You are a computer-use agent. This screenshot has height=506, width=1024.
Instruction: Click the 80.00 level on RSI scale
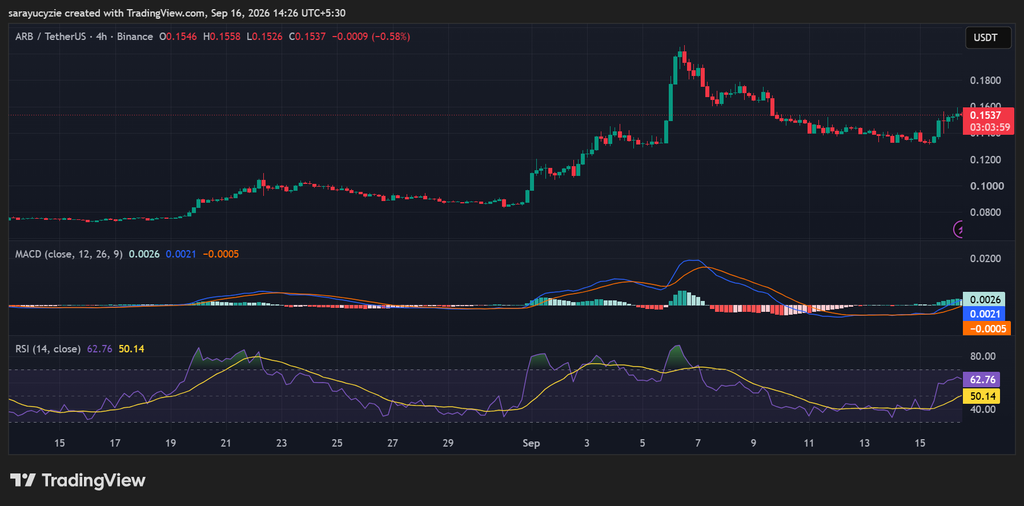(x=984, y=356)
